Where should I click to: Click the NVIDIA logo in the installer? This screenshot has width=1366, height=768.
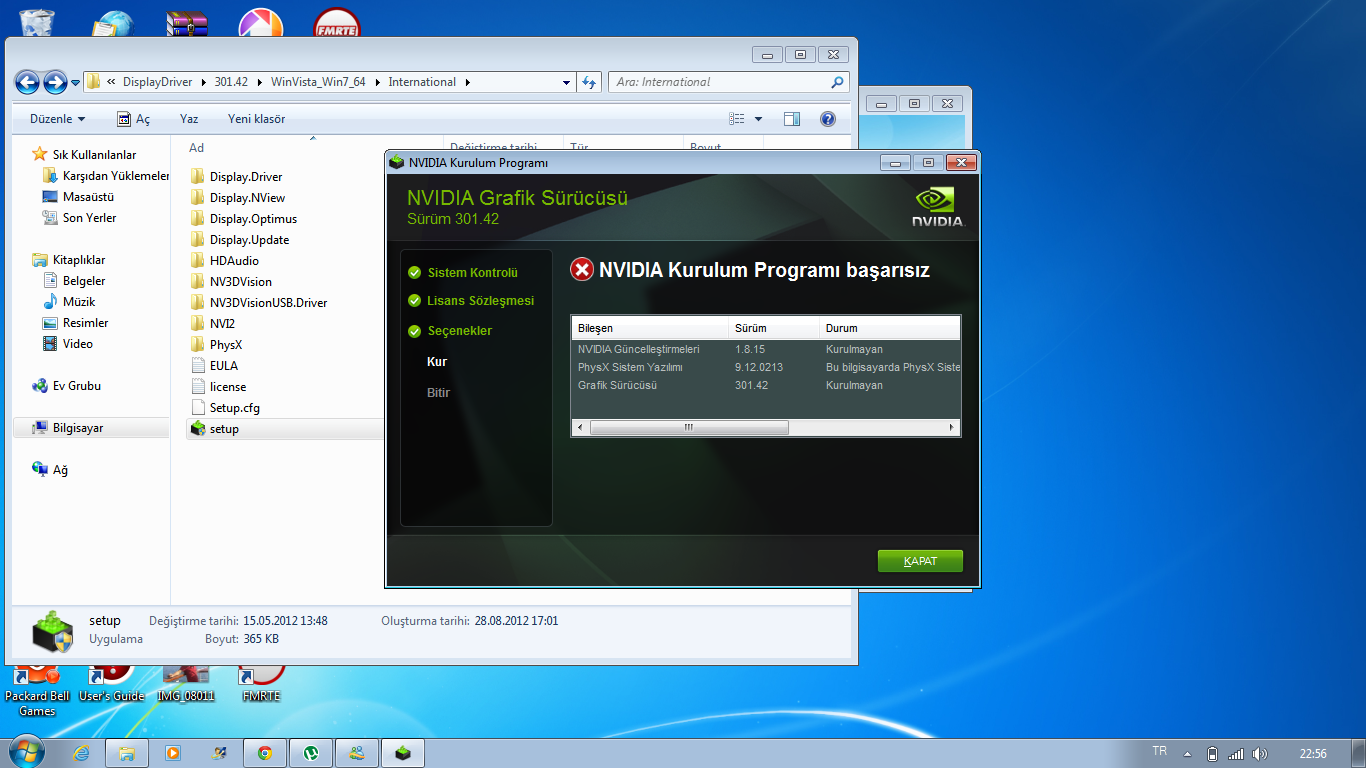(x=937, y=208)
